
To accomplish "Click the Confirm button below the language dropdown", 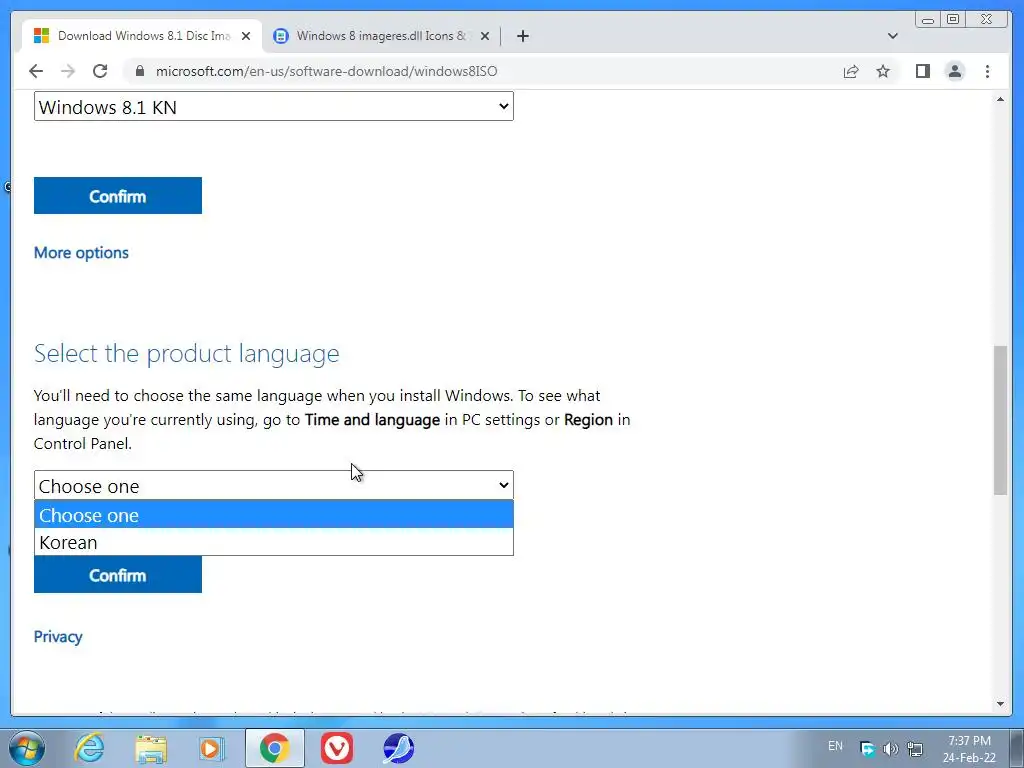I will (118, 575).
